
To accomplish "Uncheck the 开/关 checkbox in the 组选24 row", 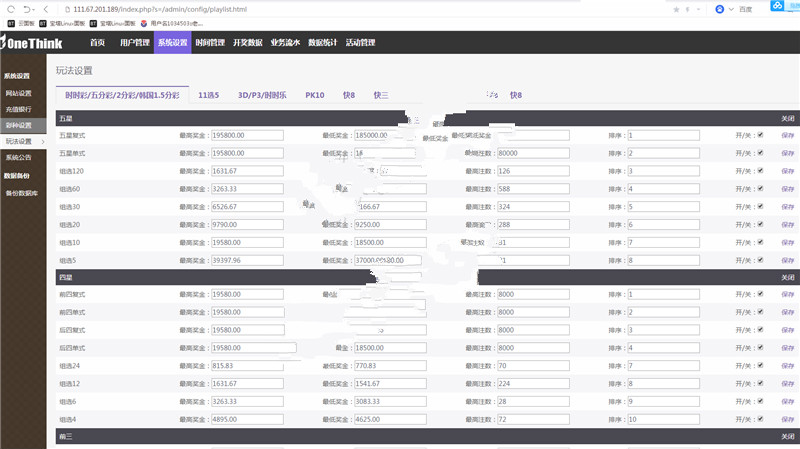I will 760,365.
